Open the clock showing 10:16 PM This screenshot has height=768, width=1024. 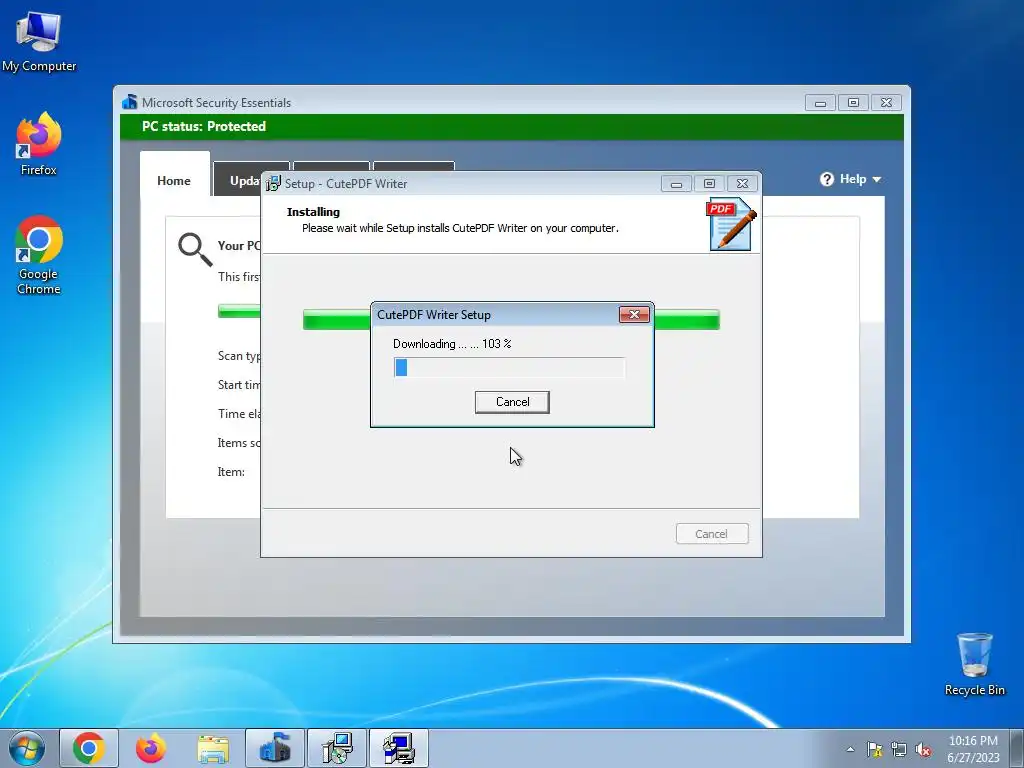pos(973,749)
